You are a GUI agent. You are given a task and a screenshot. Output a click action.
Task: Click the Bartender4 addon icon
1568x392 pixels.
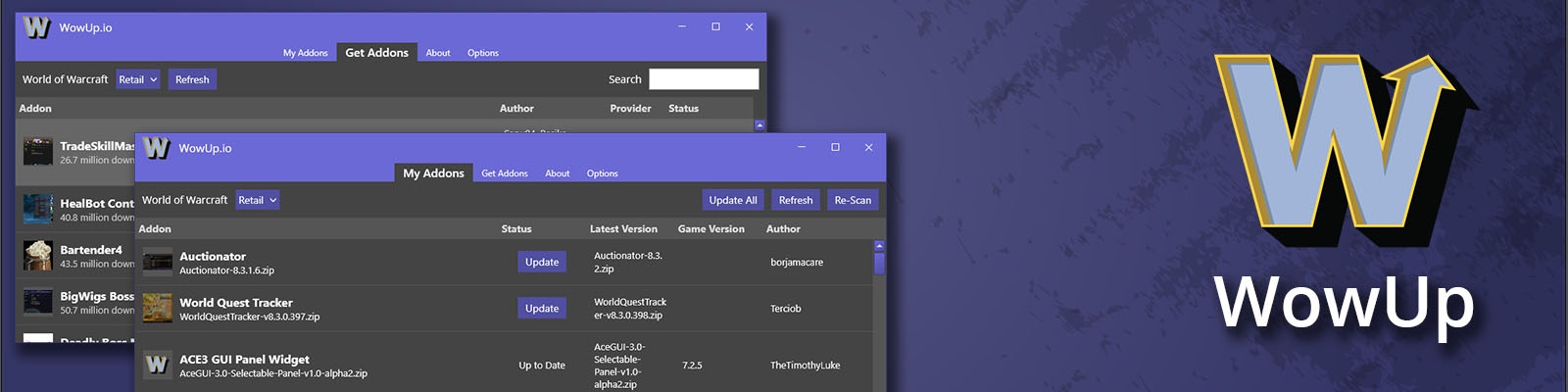(x=38, y=255)
